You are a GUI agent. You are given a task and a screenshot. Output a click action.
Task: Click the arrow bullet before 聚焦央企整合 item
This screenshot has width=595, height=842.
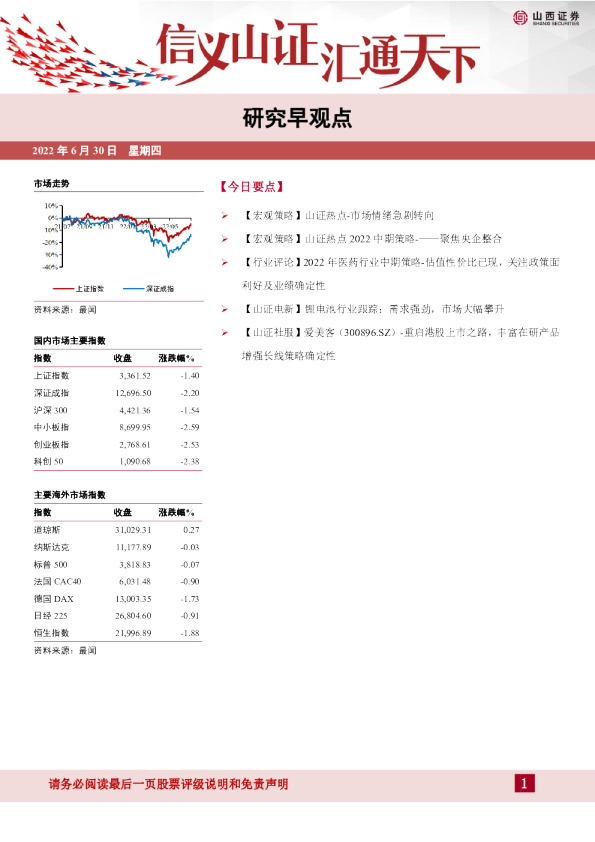click(x=224, y=239)
